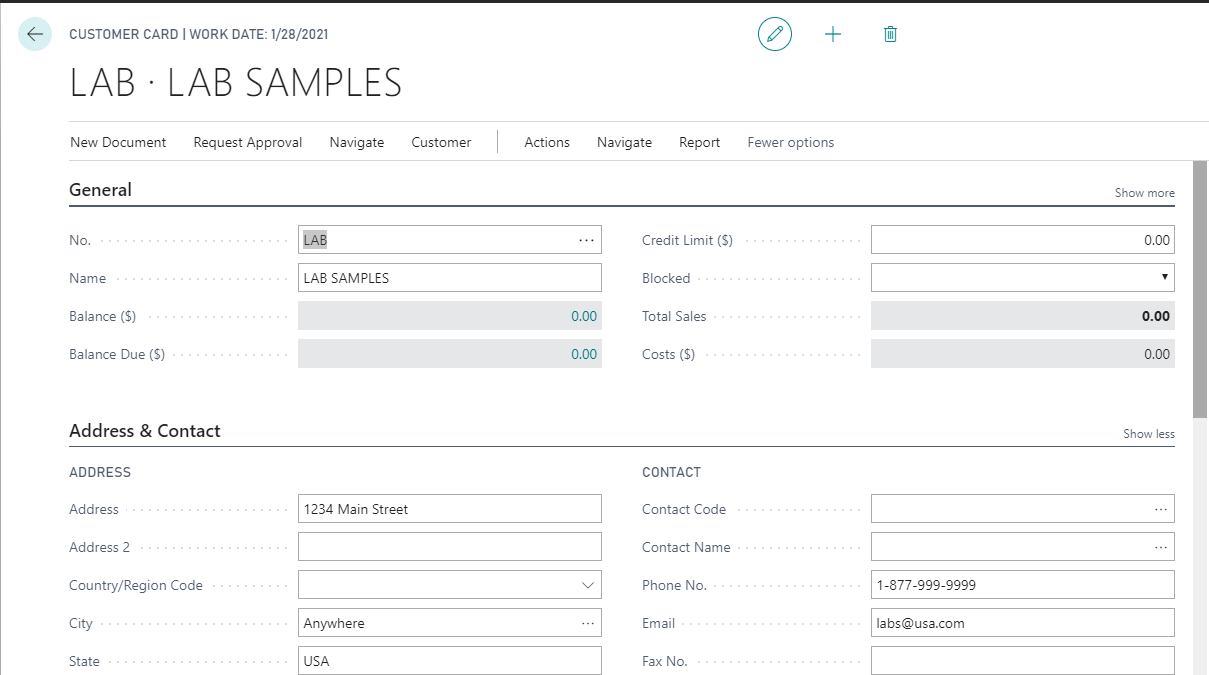Collapse Address & Contact with Show less
Viewport: 1209px width, 675px height.
[1148, 433]
